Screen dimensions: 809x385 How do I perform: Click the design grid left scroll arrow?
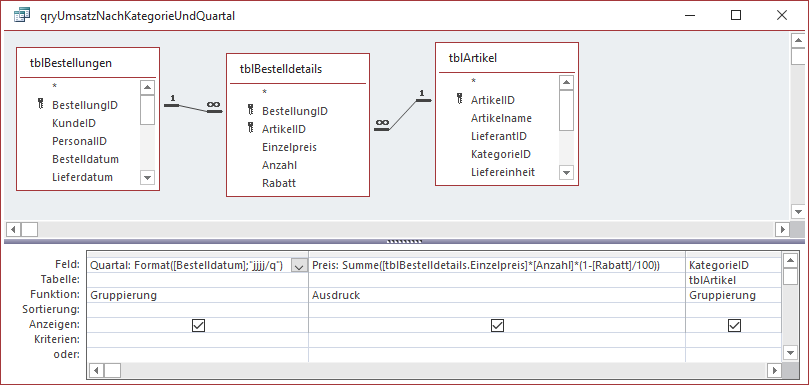pyautogui.click(x=97, y=370)
